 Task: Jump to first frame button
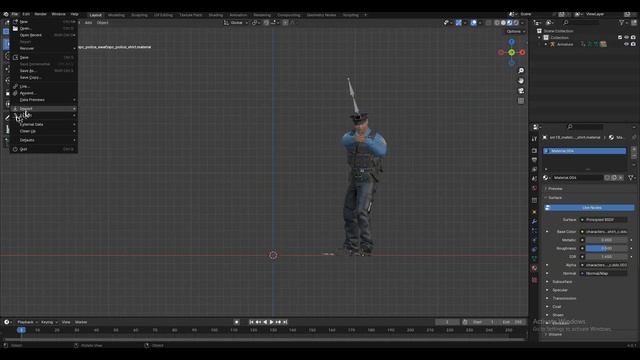[251, 322]
